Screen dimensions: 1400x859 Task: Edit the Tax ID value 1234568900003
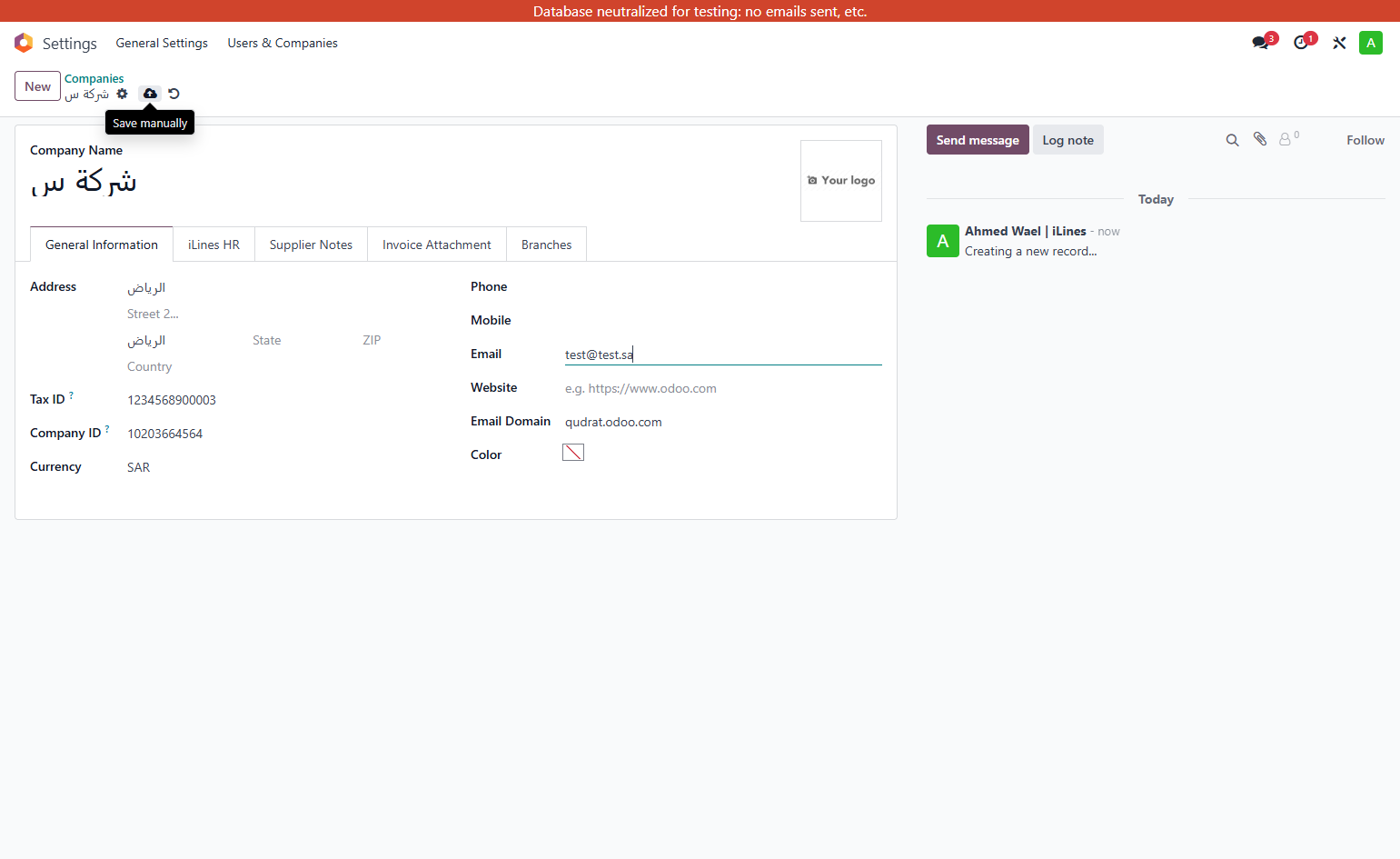point(285,400)
